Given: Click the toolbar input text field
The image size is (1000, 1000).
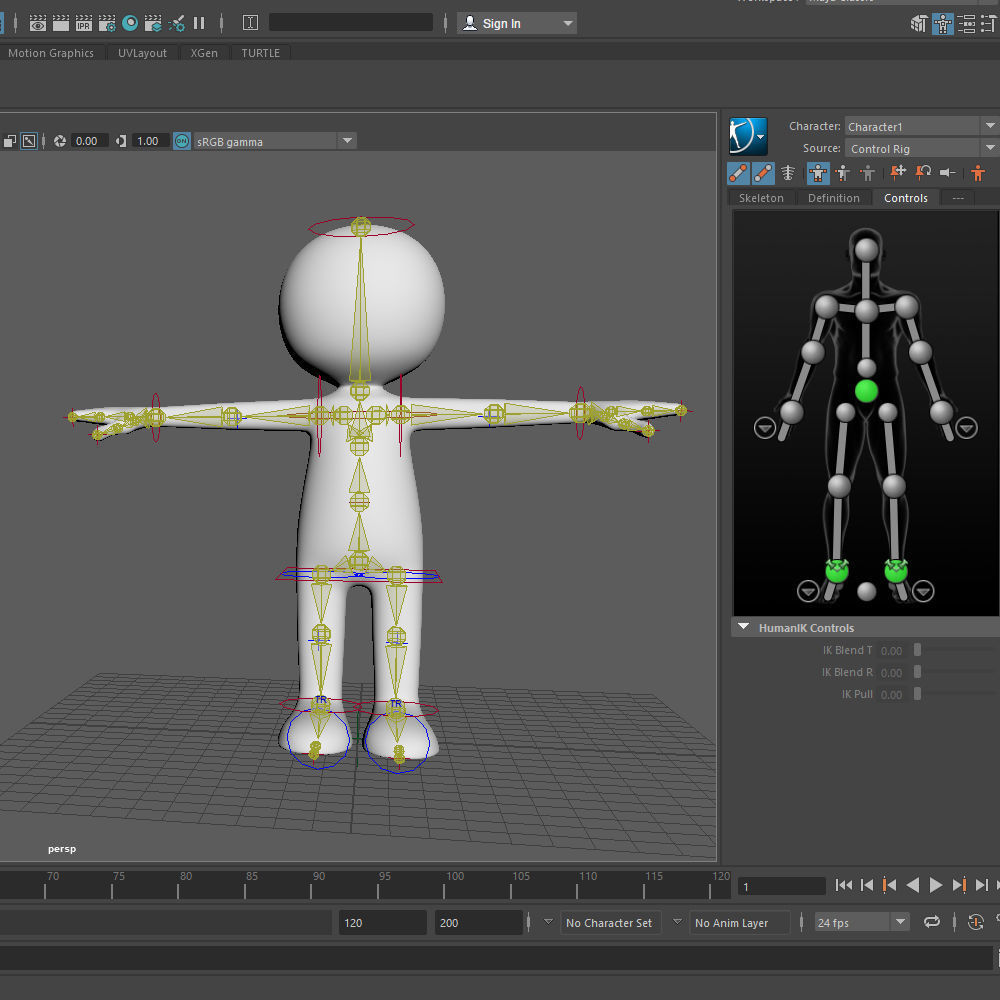Looking at the screenshot, I should pos(351,23).
